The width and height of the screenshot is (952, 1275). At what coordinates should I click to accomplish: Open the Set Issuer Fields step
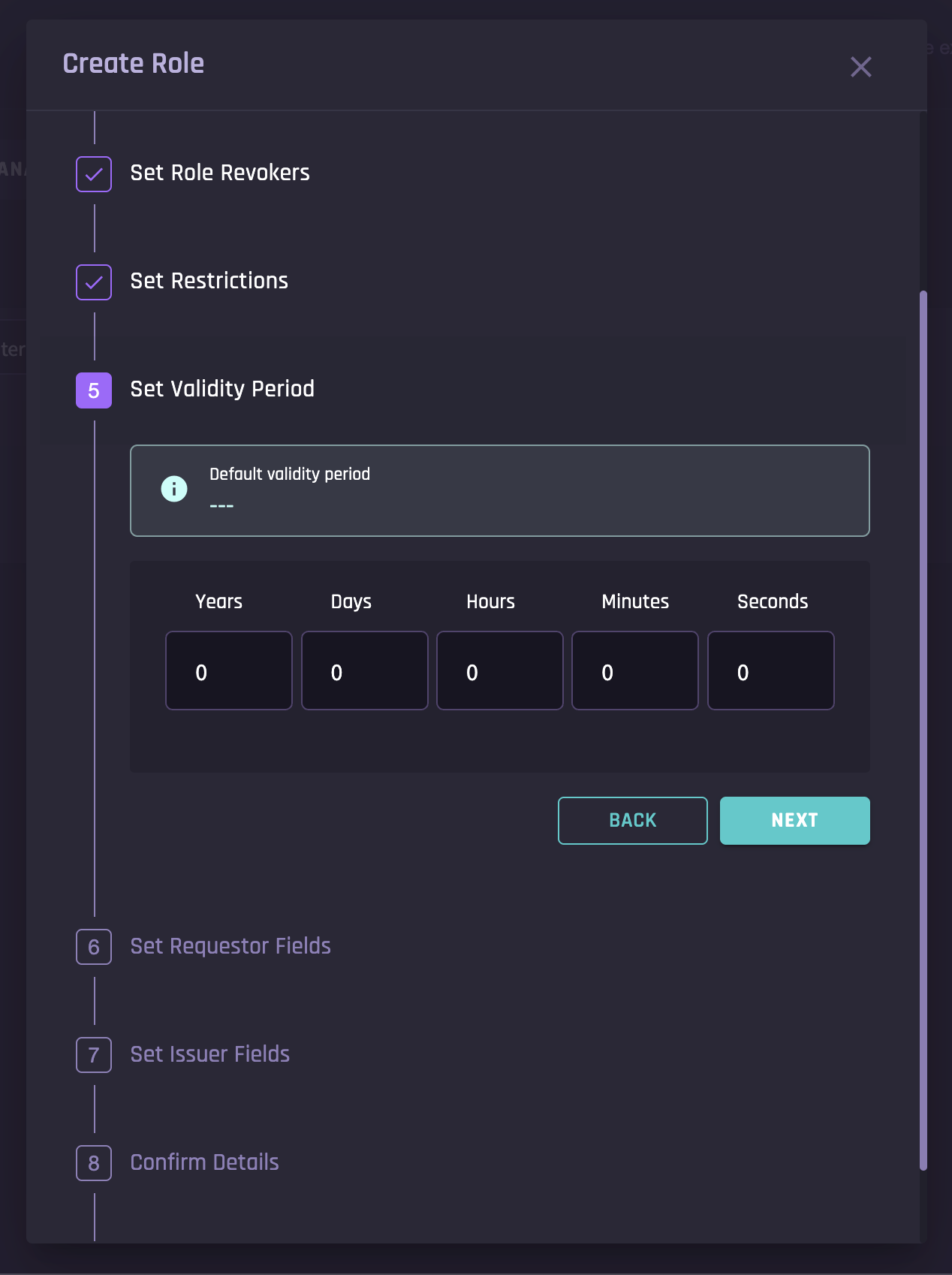tap(210, 1054)
